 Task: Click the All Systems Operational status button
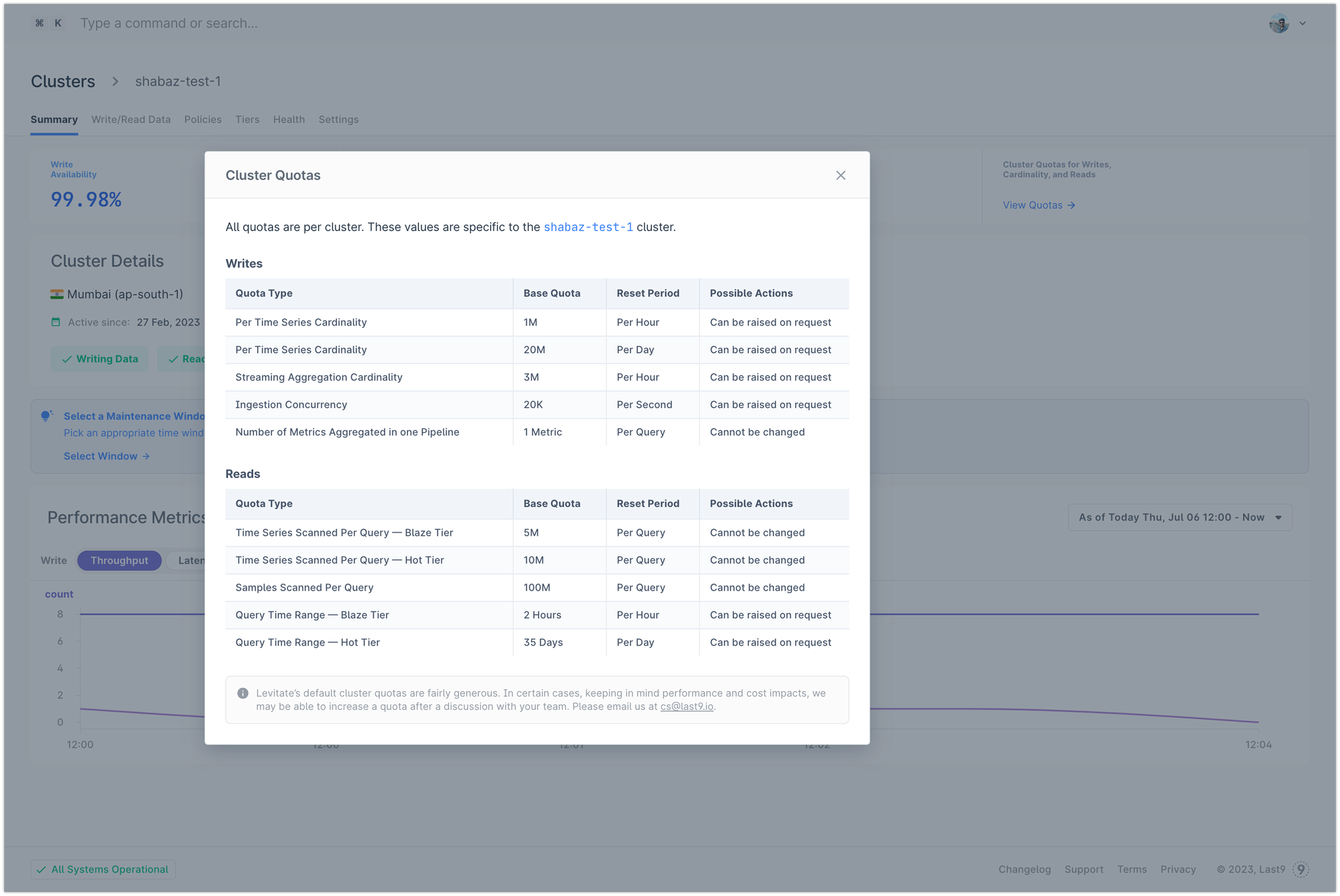103,869
